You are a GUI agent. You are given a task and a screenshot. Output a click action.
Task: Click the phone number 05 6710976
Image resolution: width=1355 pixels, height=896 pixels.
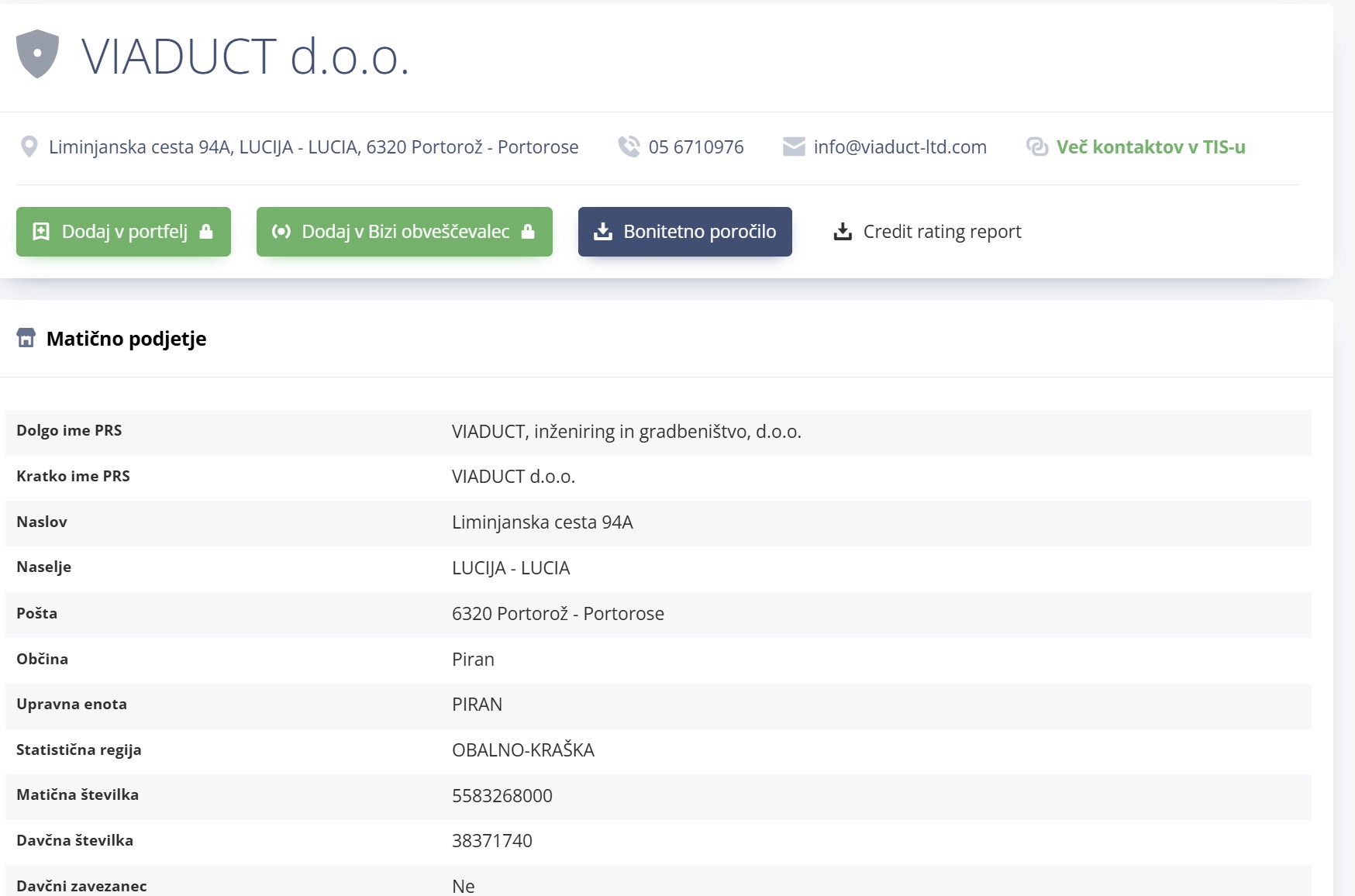(696, 146)
